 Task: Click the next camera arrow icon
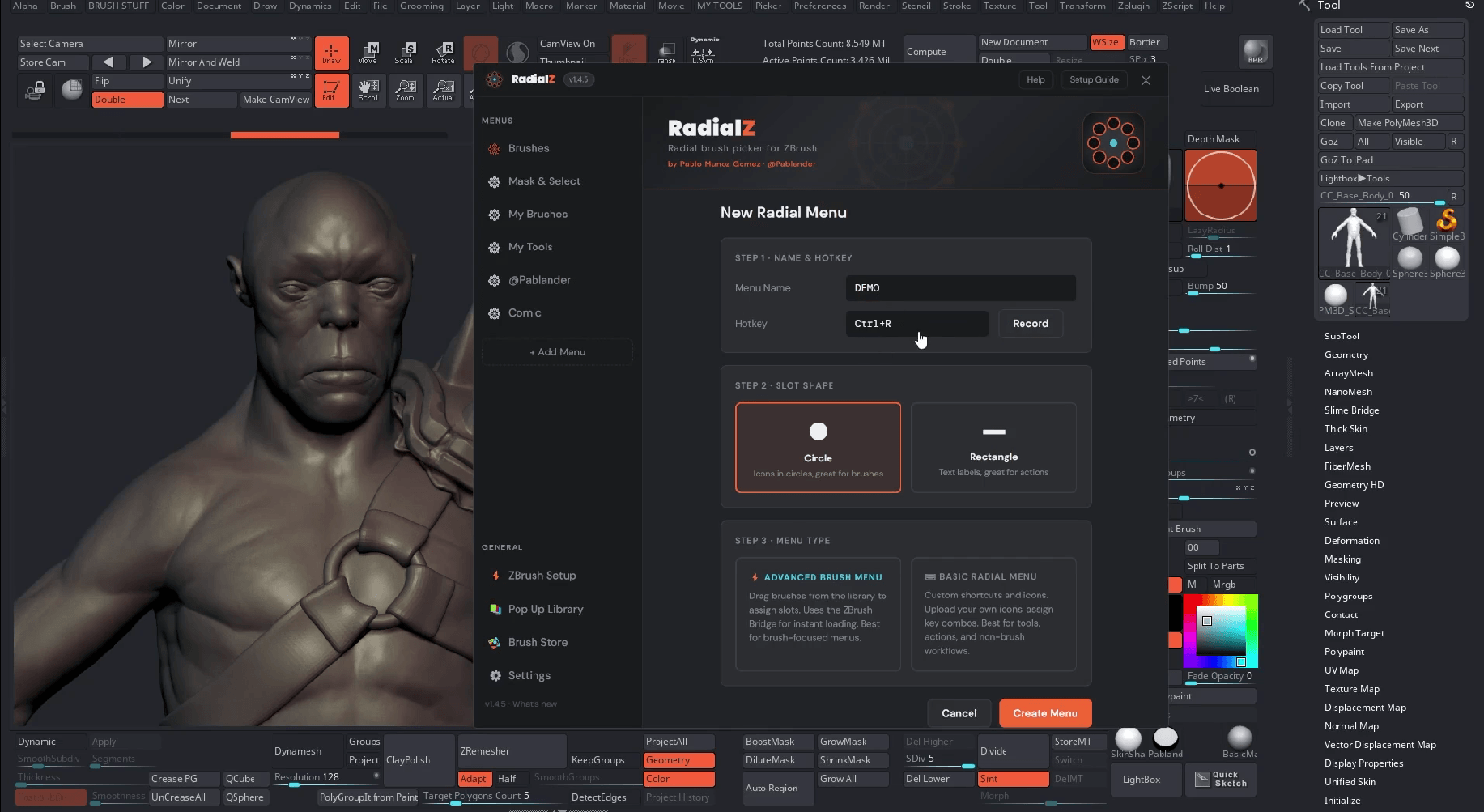[146, 62]
